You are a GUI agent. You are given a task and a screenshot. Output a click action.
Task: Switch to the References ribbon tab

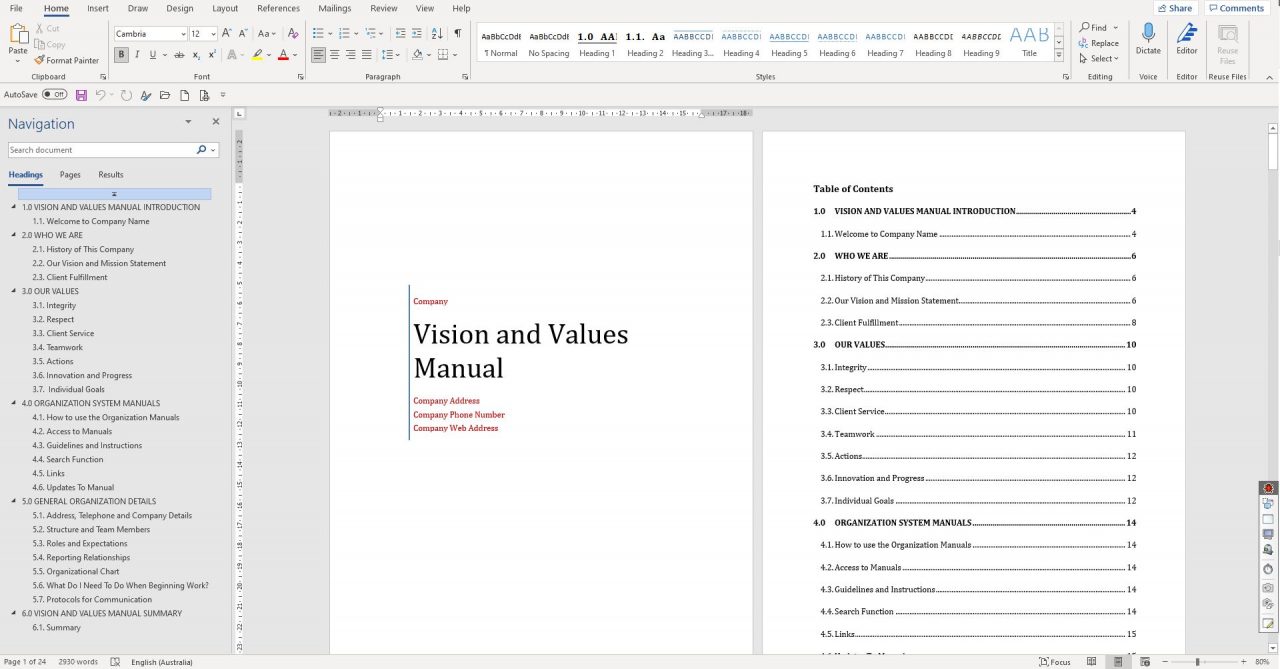pyautogui.click(x=278, y=8)
